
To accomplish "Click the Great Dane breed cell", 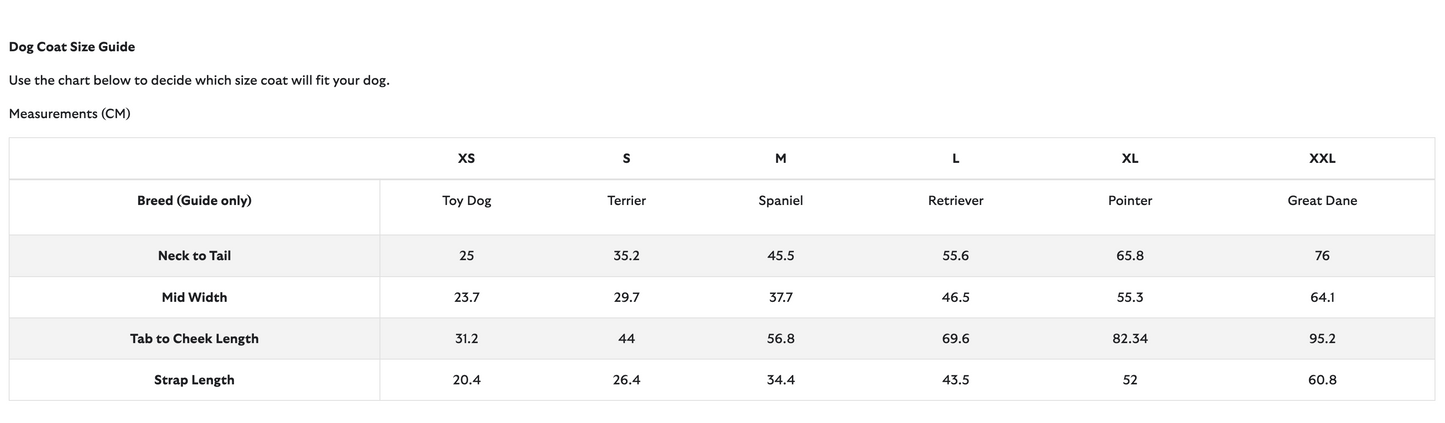I will (x=1322, y=201).
